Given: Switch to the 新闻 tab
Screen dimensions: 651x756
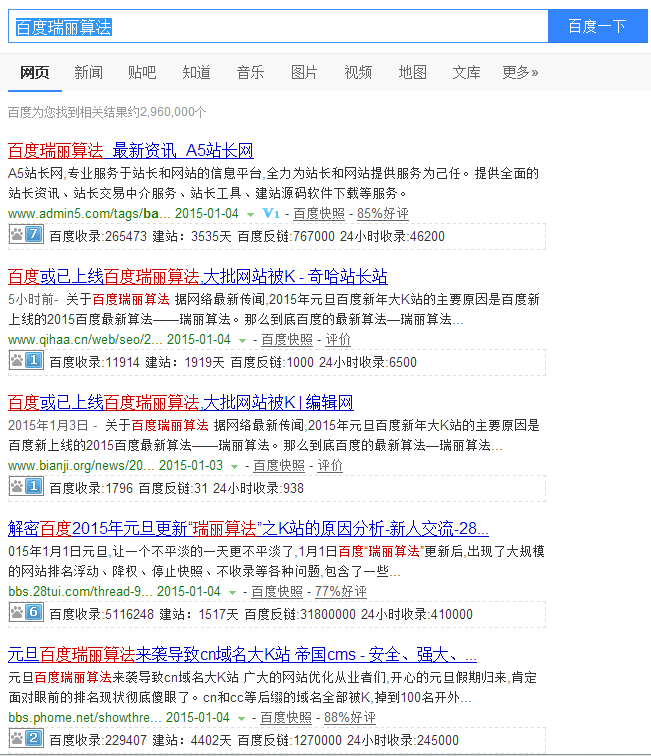Looking at the screenshot, I should pyautogui.click(x=88, y=72).
